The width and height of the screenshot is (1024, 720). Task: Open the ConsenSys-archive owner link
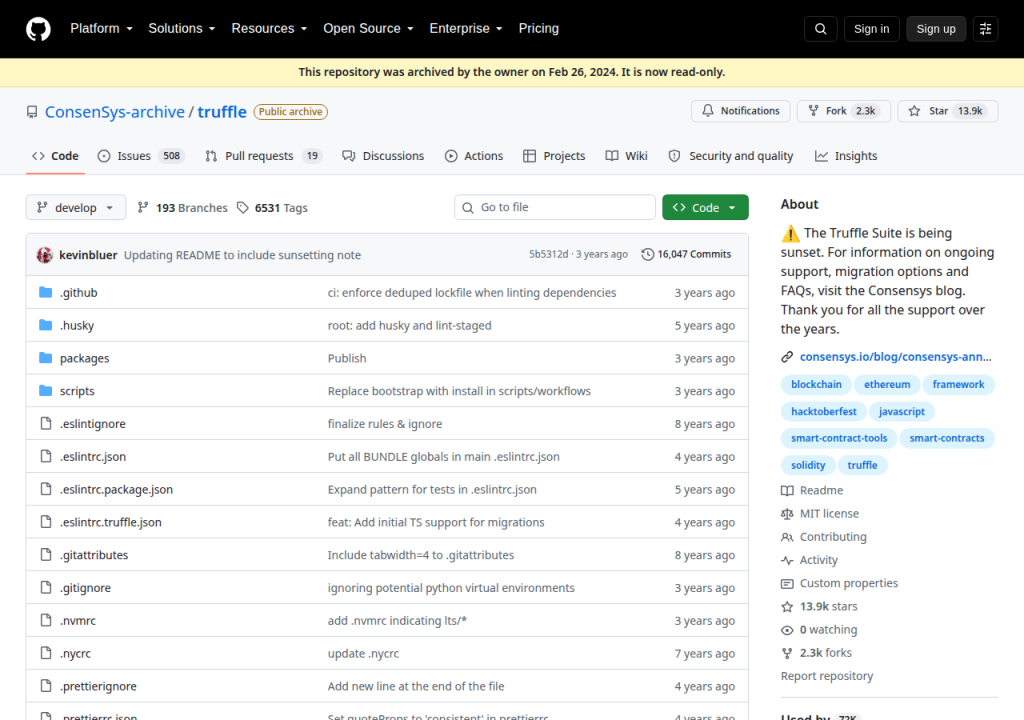pyautogui.click(x=115, y=112)
